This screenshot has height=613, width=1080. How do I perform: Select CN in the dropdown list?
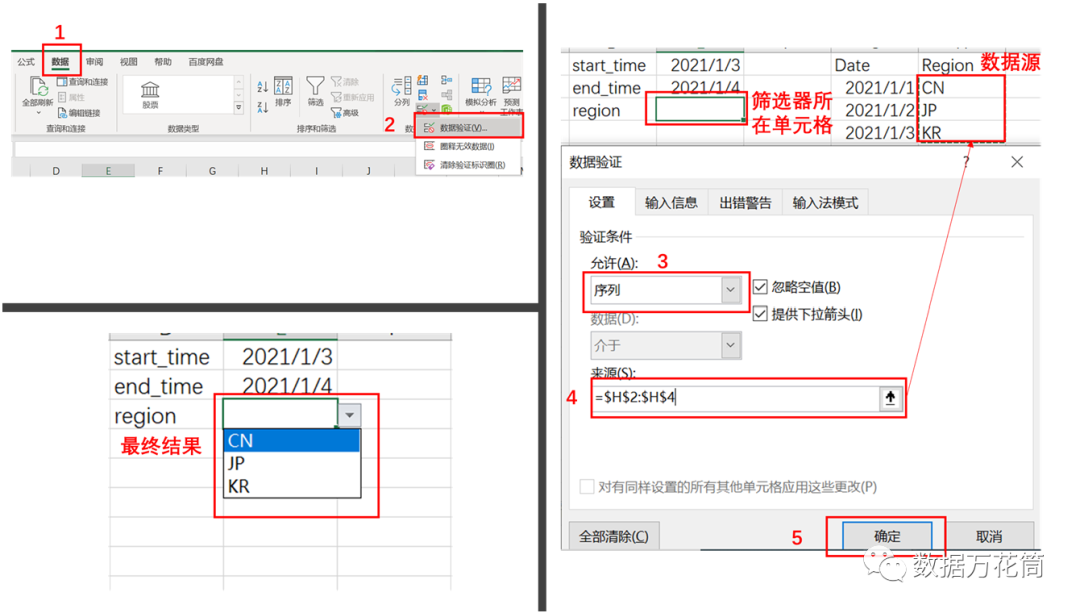(x=291, y=440)
